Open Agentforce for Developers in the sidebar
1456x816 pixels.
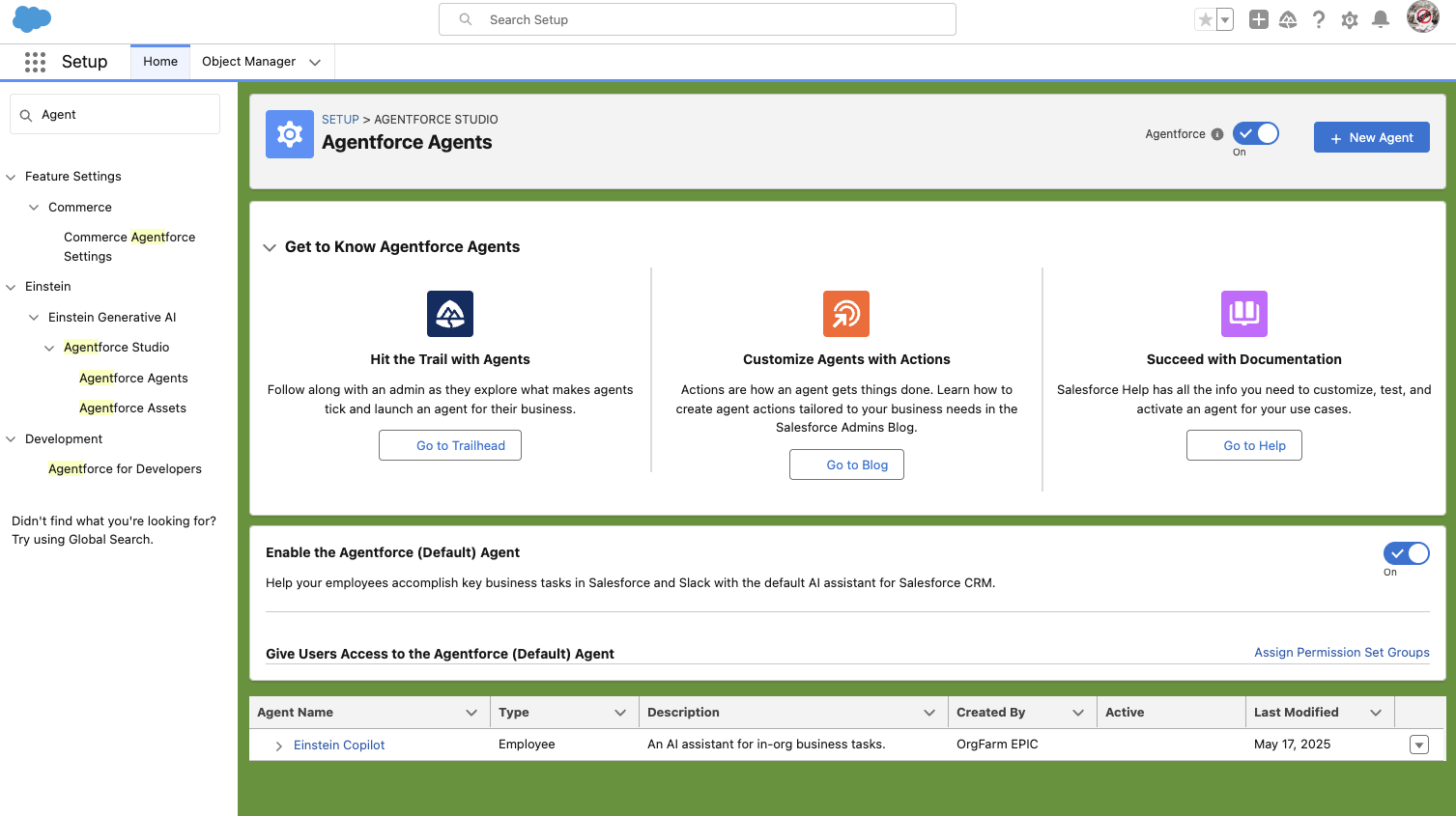click(x=125, y=469)
